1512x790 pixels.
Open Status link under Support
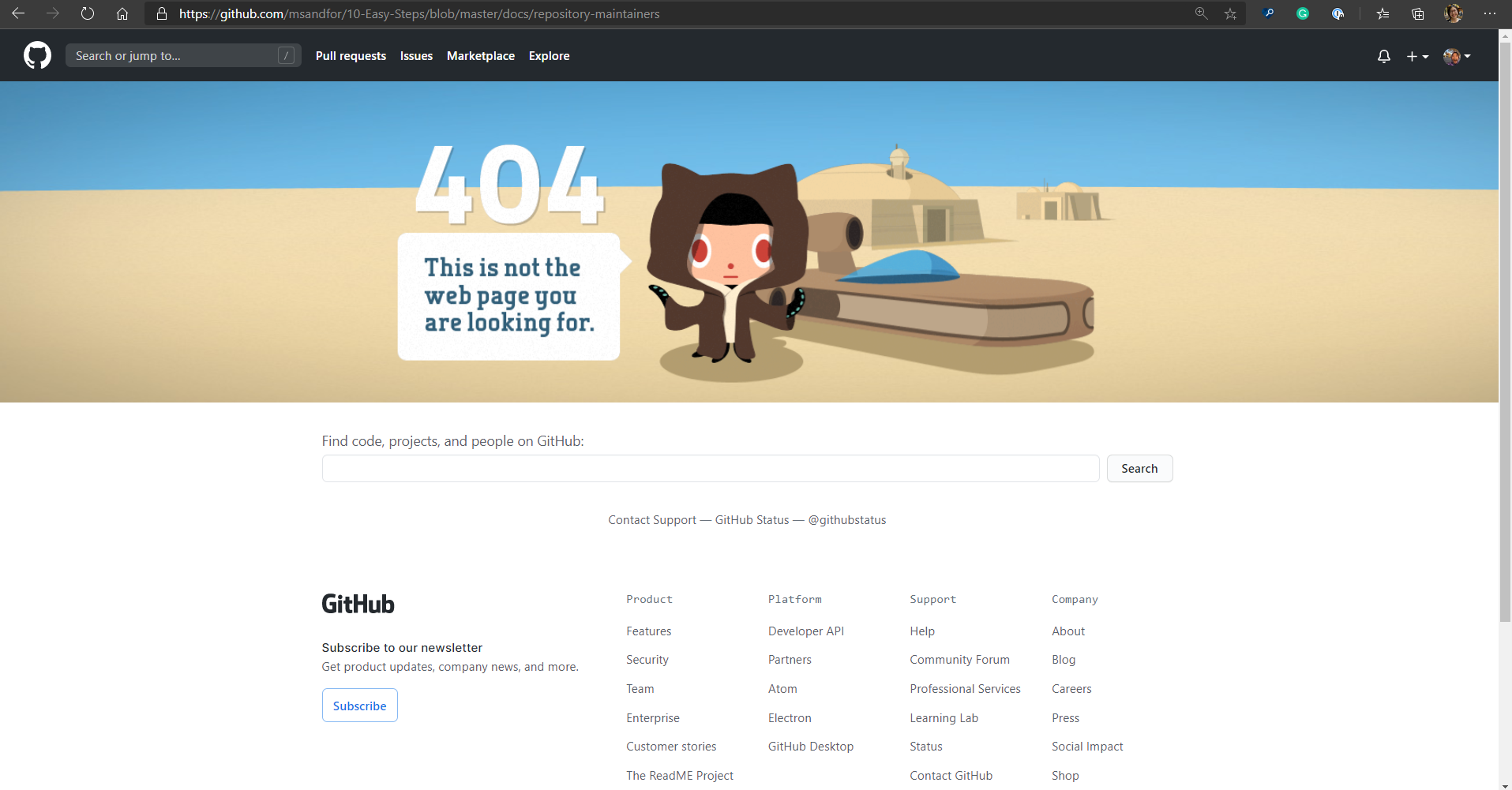coord(926,747)
